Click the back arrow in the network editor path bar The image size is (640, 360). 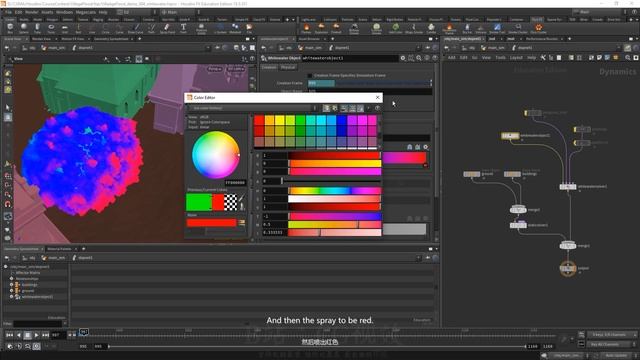(x=447, y=48)
